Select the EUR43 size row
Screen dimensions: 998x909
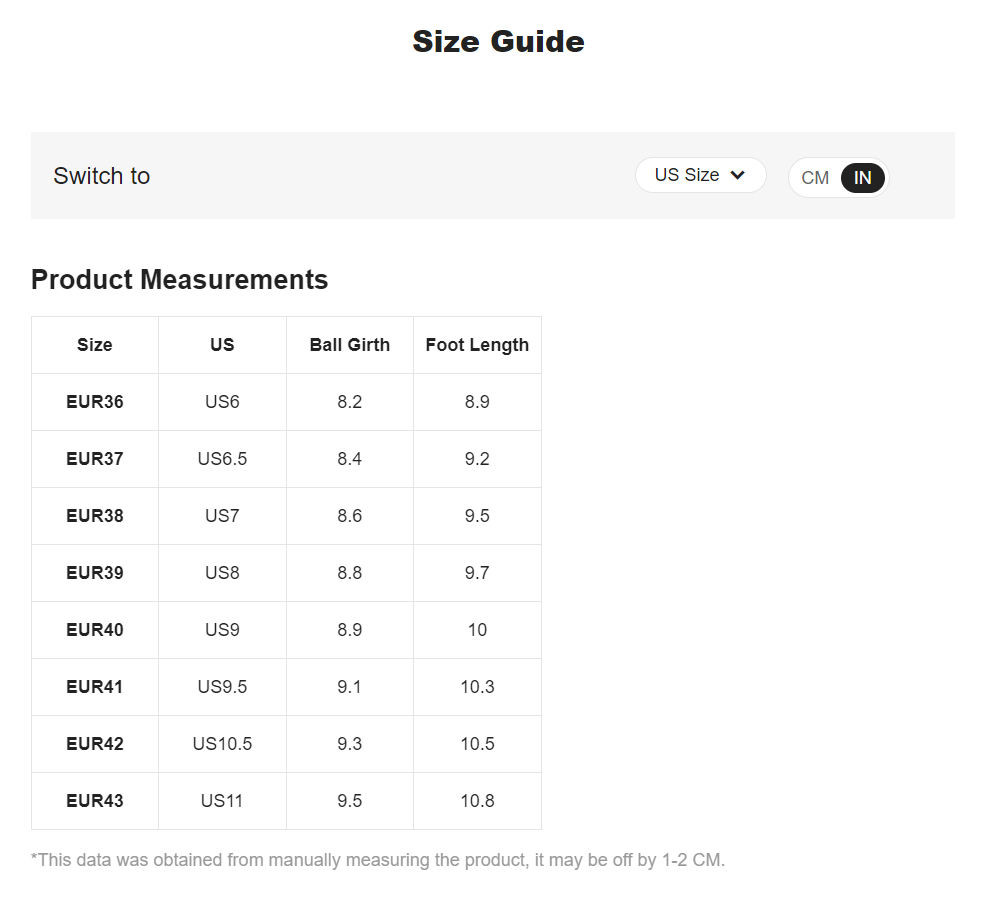(x=95, y=801)
